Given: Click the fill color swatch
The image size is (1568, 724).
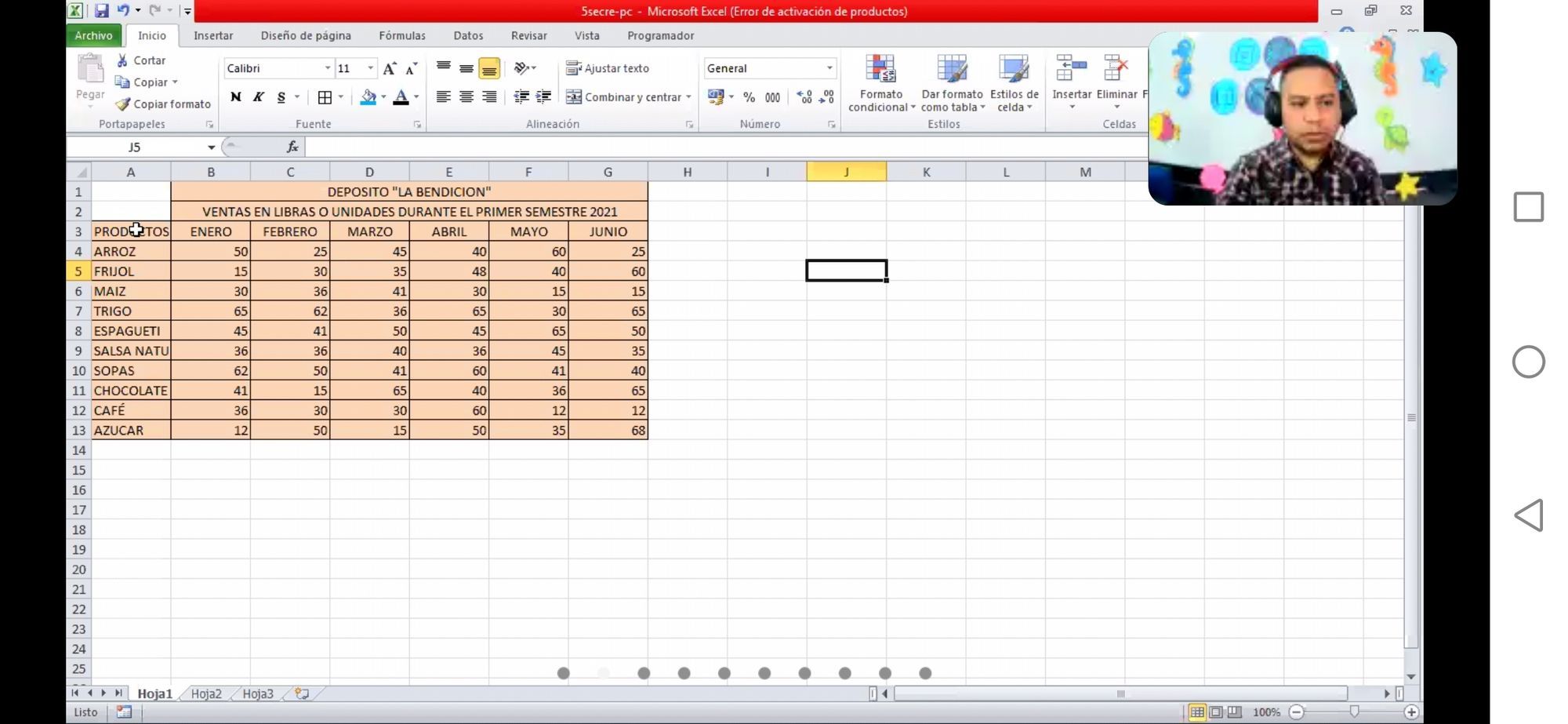Looking at the screenshot, I should pos(367,97).
